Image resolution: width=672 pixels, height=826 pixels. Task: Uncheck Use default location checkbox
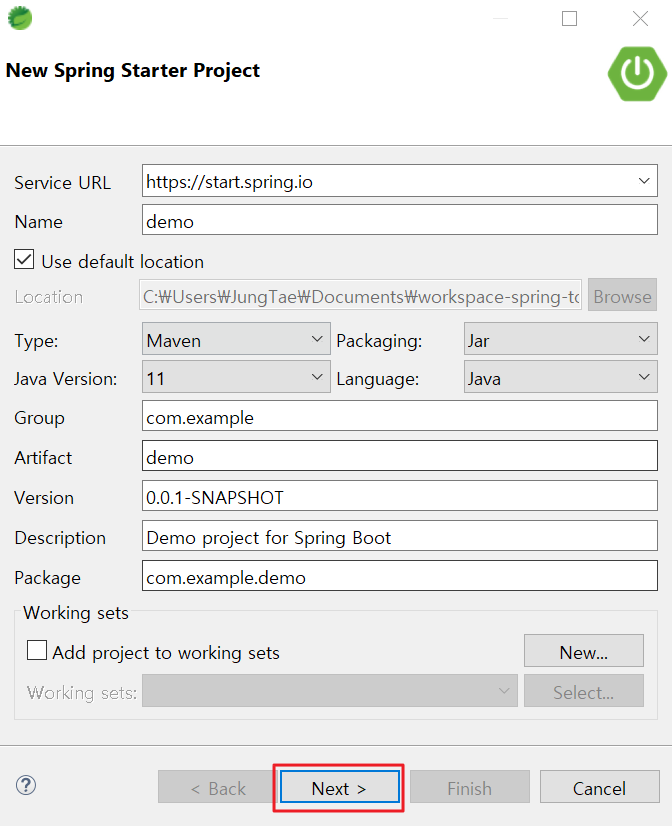(24, 260)
